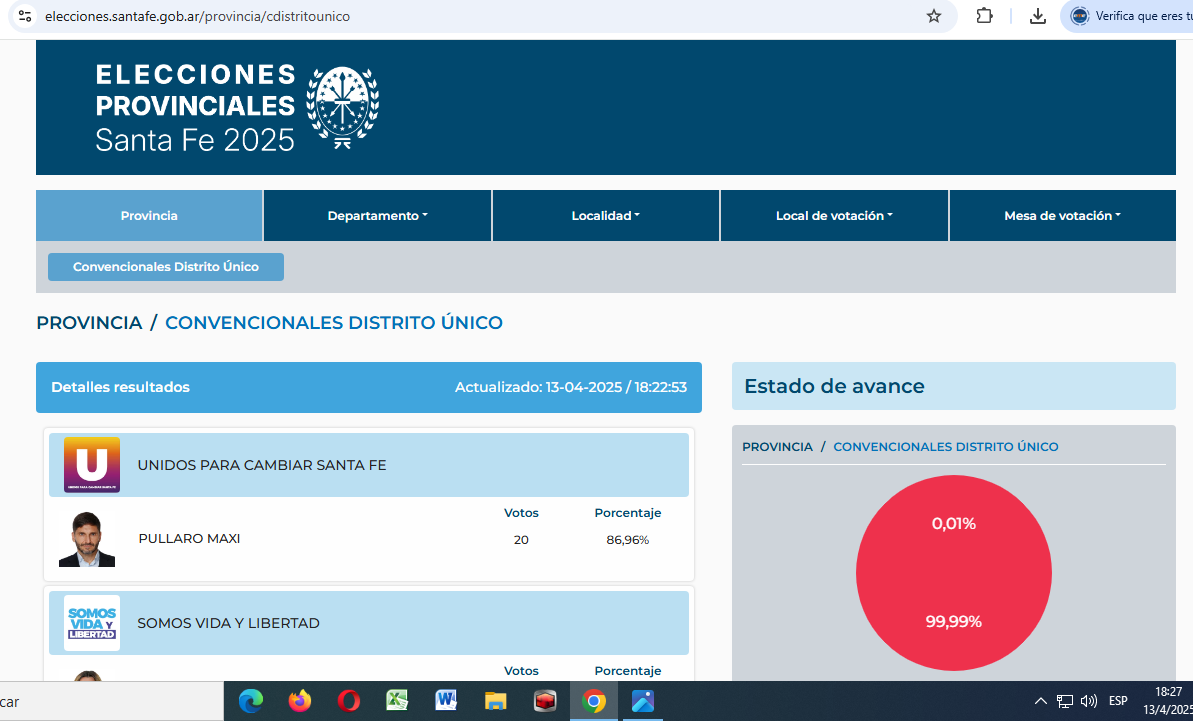The image size is (1193, 721).
Task: Open the browser extensions puzzle icon
Action: pos(984,16)
